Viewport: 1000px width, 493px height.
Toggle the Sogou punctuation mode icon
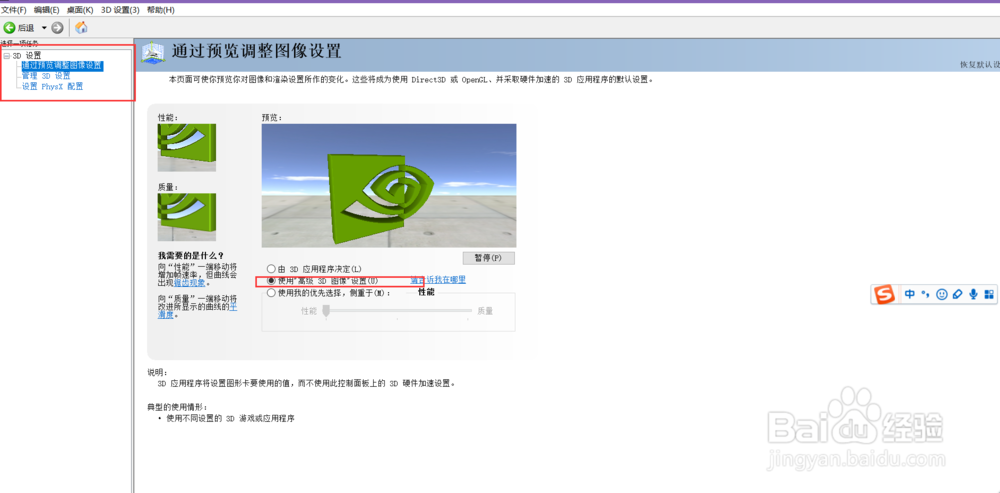coord(925,294)
